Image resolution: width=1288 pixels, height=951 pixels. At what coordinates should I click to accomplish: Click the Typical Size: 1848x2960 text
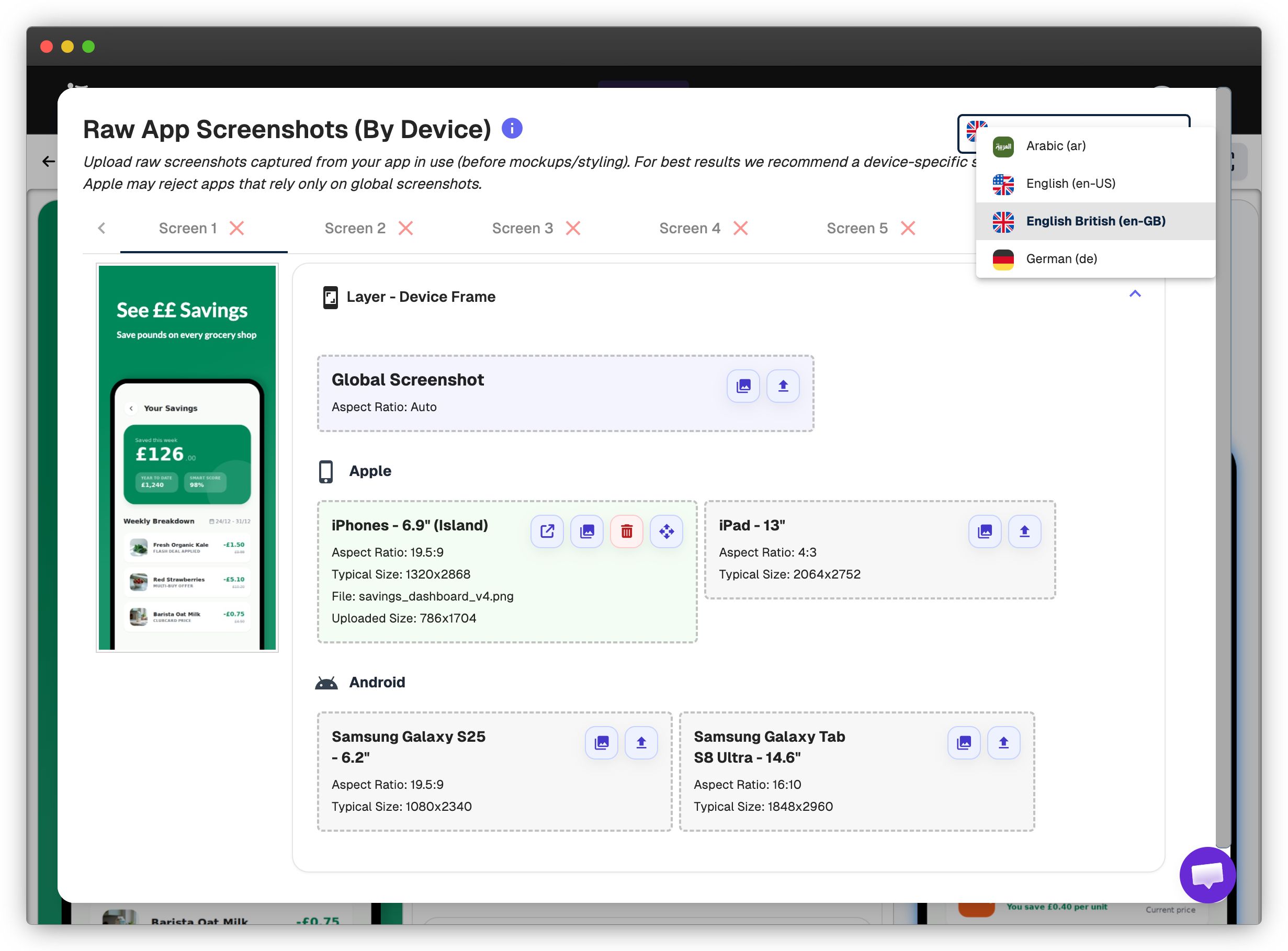763,807
